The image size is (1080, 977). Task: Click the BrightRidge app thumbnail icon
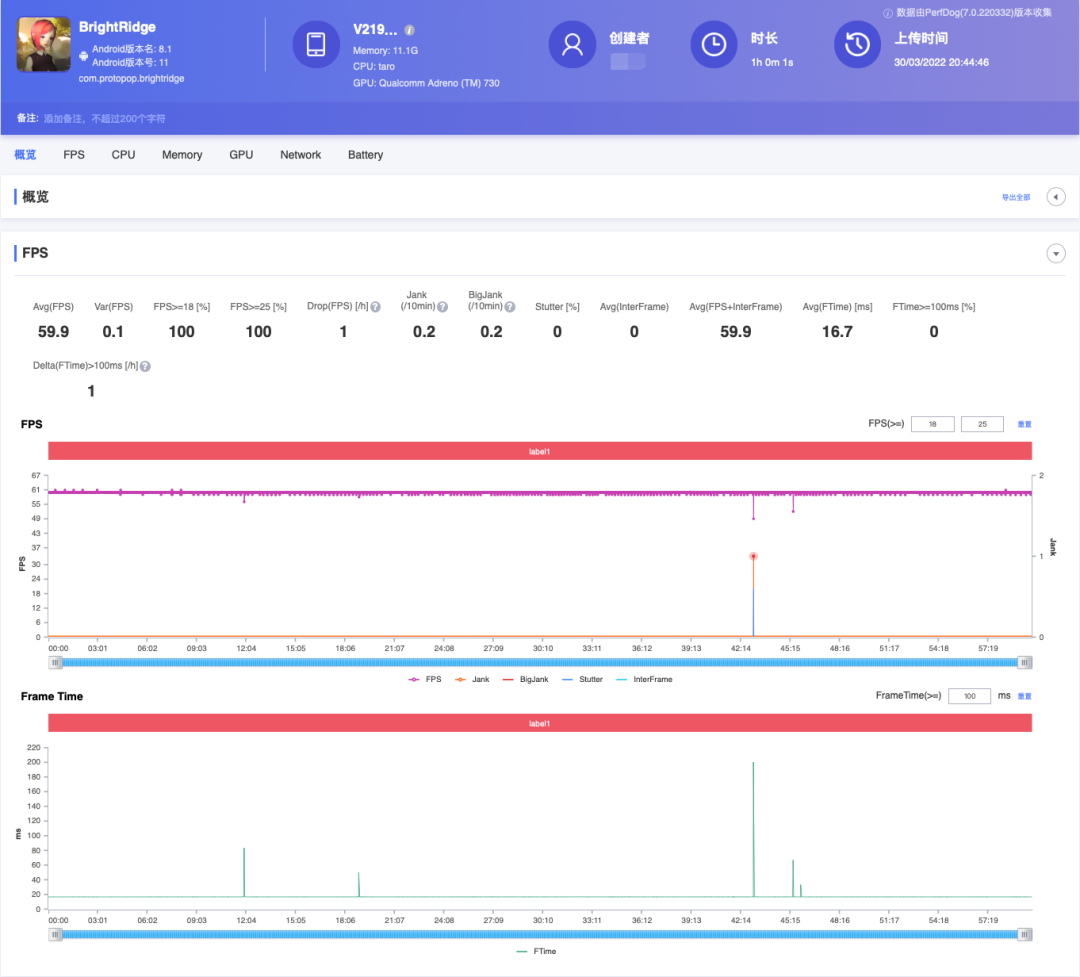pyautogui.click(x=44, y=44)
